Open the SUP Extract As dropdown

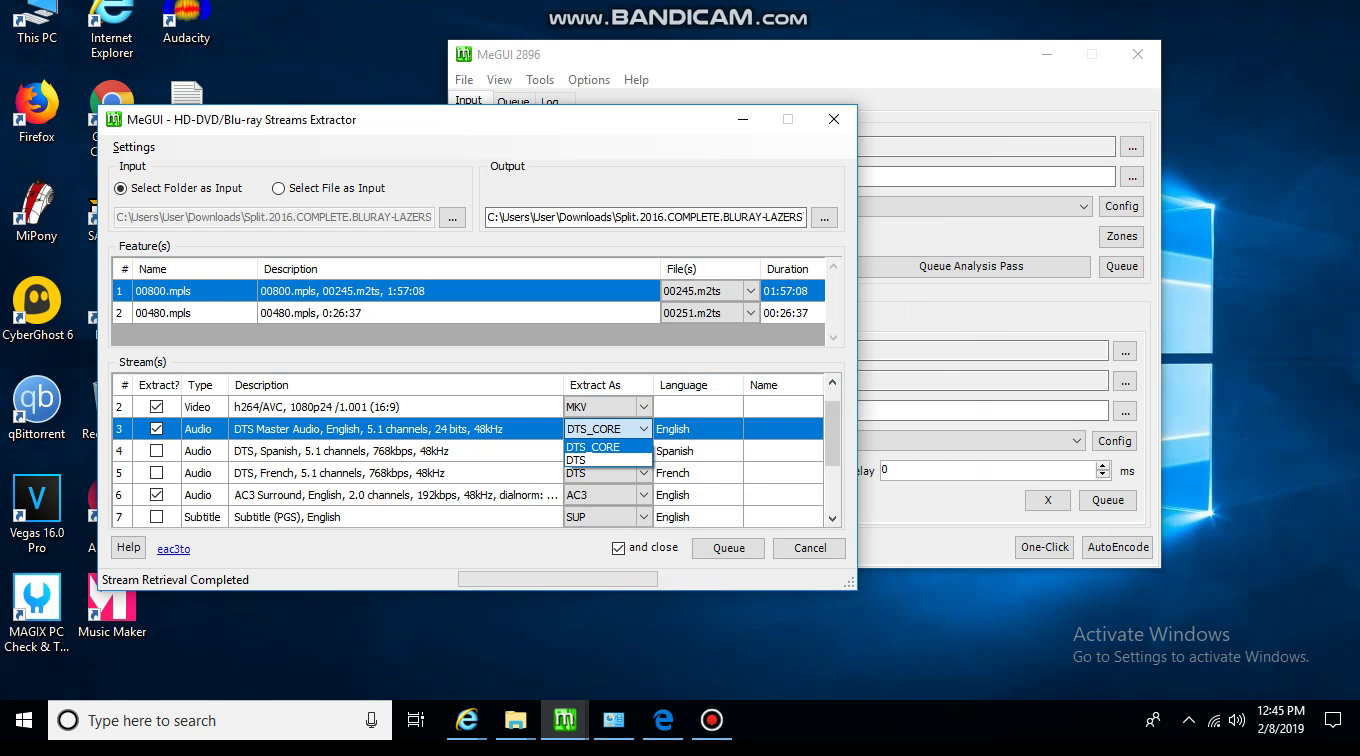(644, 517)
